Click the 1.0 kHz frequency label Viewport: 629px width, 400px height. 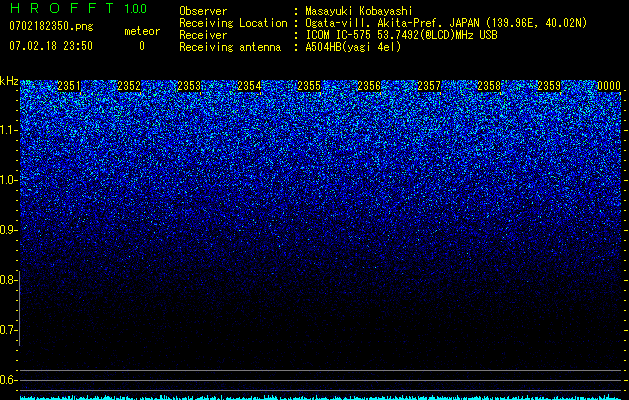point(8,180)
